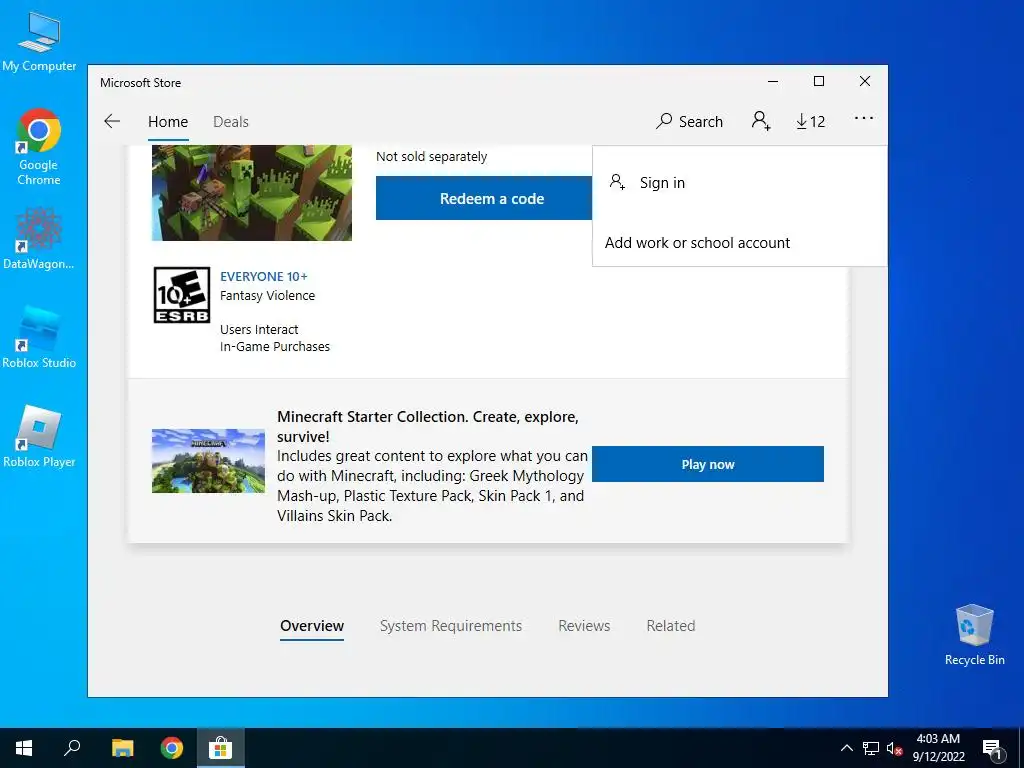
Task: Open File Explorer from taskbar
Action: coord(122,748)
